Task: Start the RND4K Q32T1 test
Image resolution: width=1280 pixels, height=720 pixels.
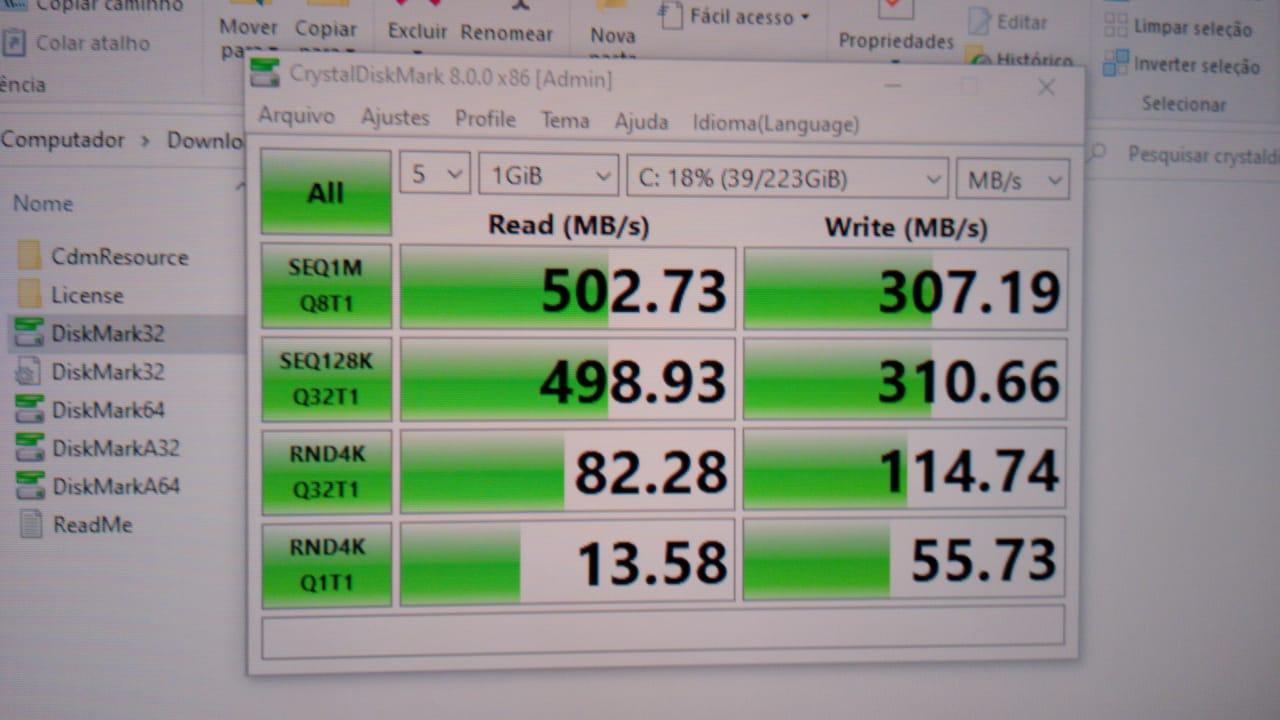Action: pyautogui.click(x=326, y=472)
